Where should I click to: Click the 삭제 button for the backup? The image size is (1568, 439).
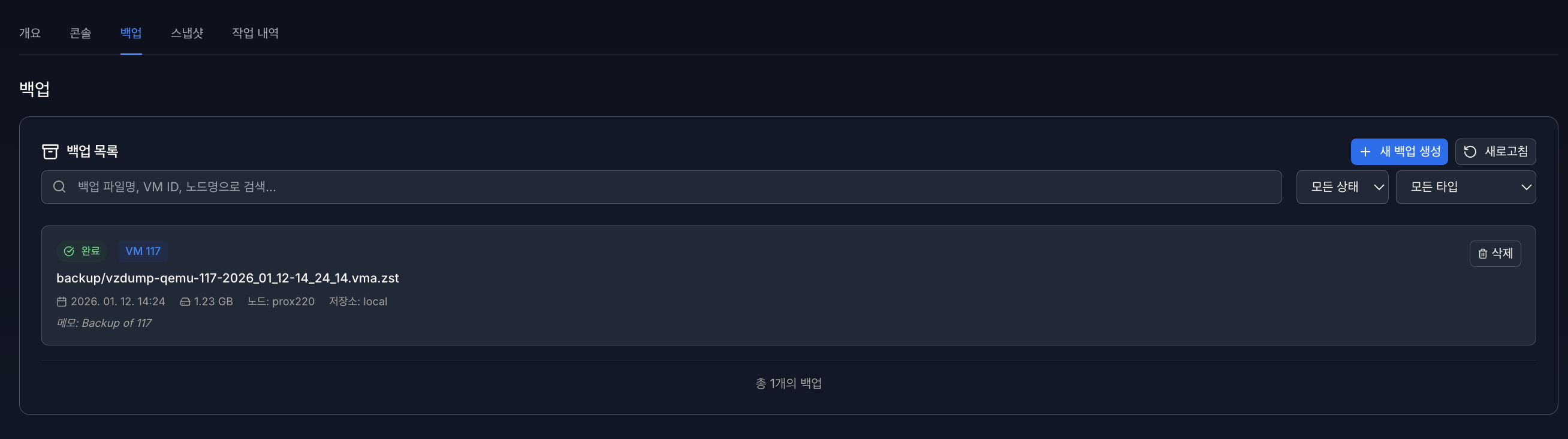1495,253
